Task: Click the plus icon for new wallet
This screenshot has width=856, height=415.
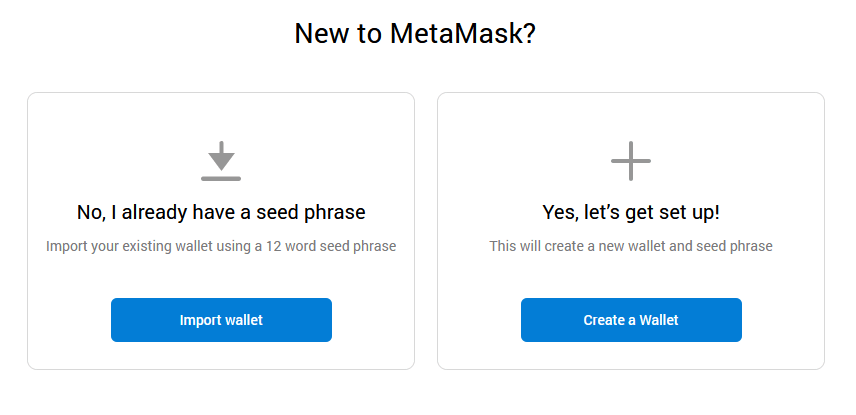Action: pyautogui.click(x=631, y=161)
